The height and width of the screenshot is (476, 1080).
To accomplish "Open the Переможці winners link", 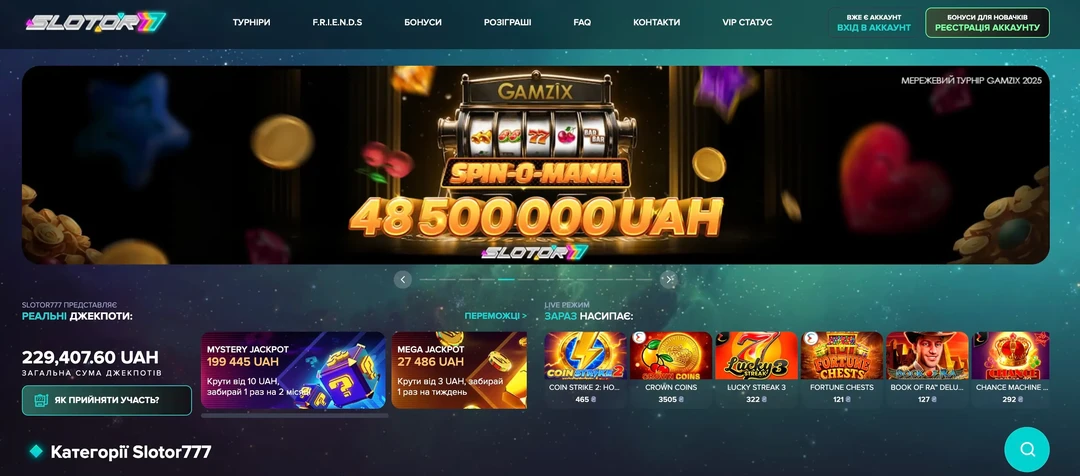I will (496, 316).
